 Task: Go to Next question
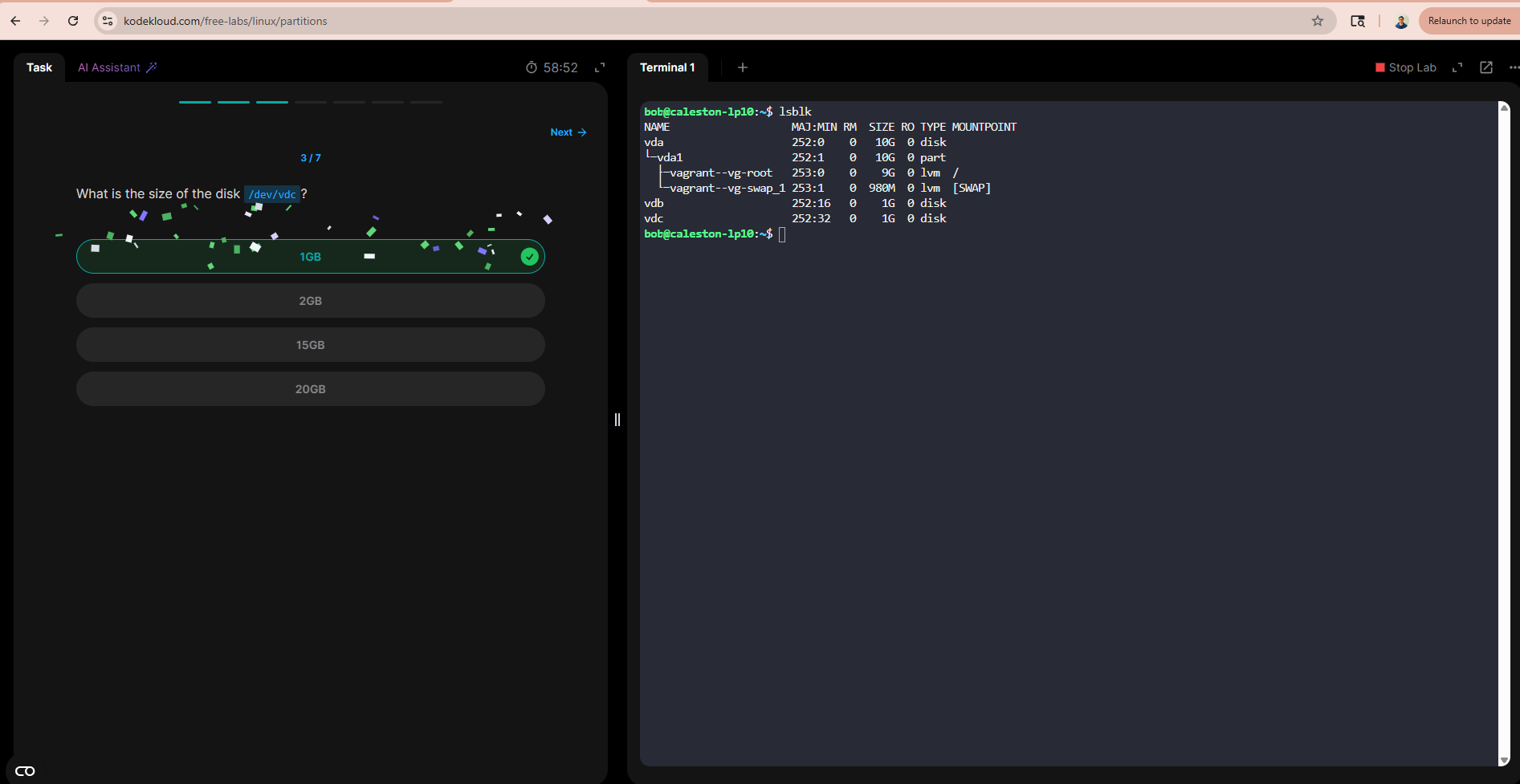568,132
